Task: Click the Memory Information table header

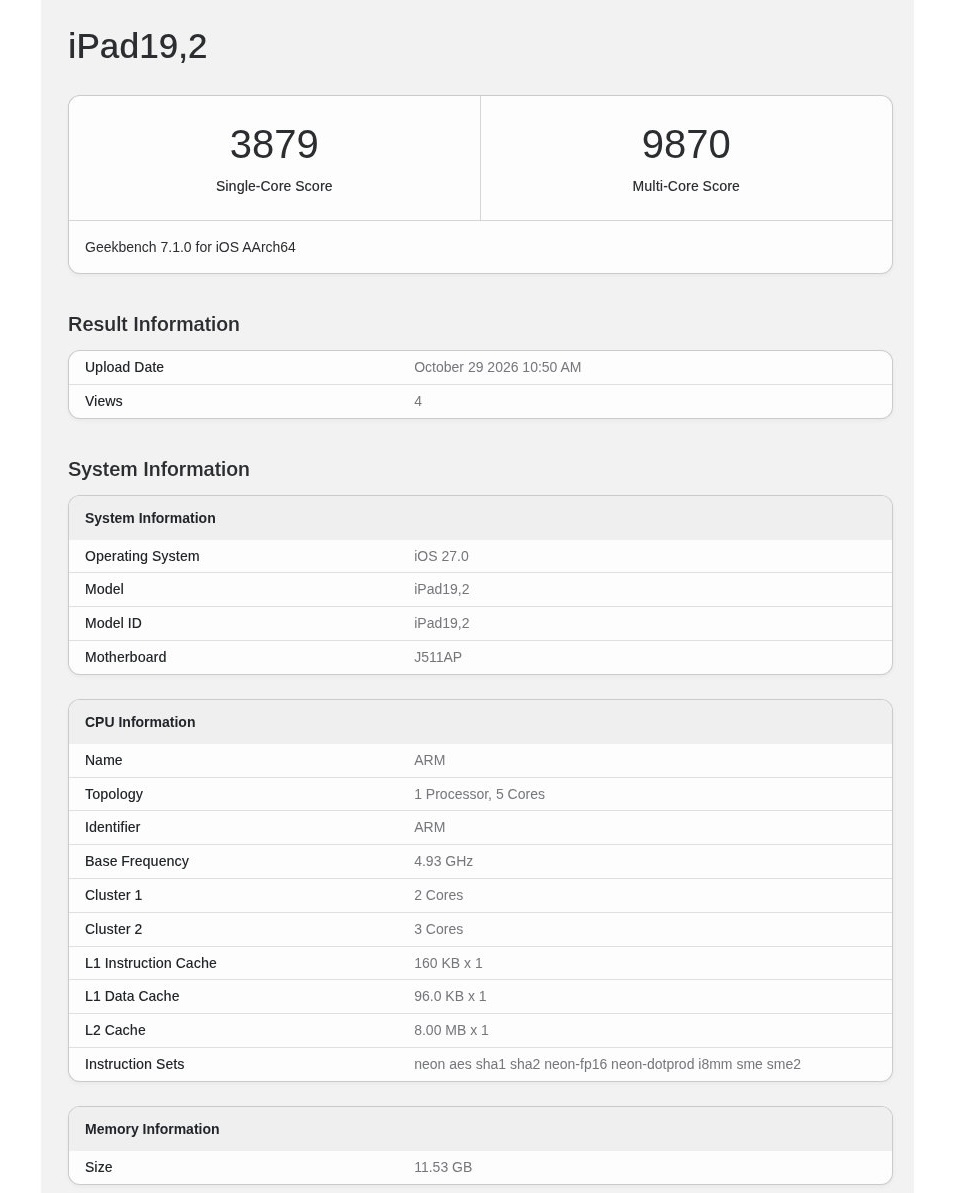Action: 152,1129
